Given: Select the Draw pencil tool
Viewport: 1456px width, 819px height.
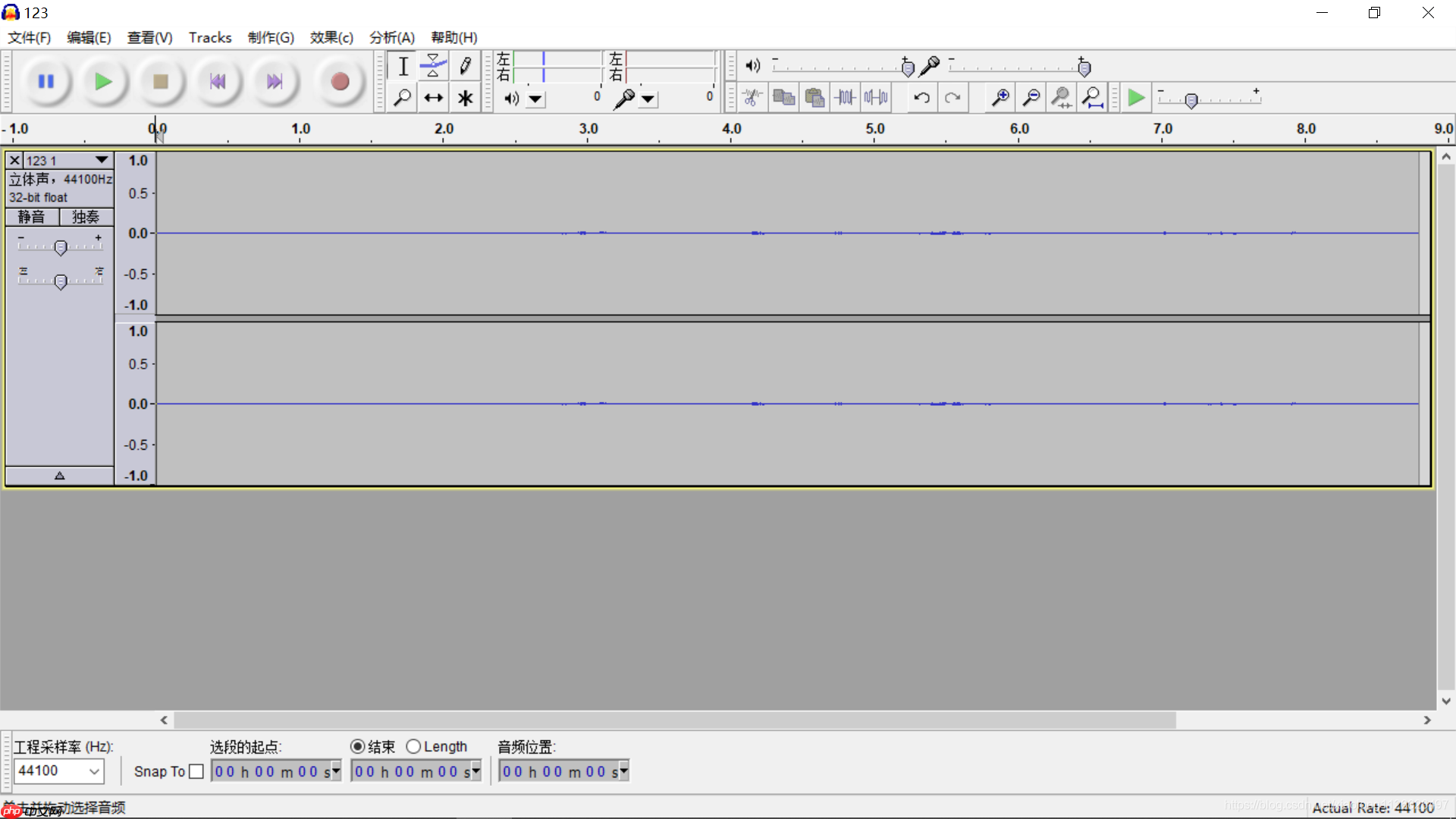Looking at the screenshot, I should point(465,66).
